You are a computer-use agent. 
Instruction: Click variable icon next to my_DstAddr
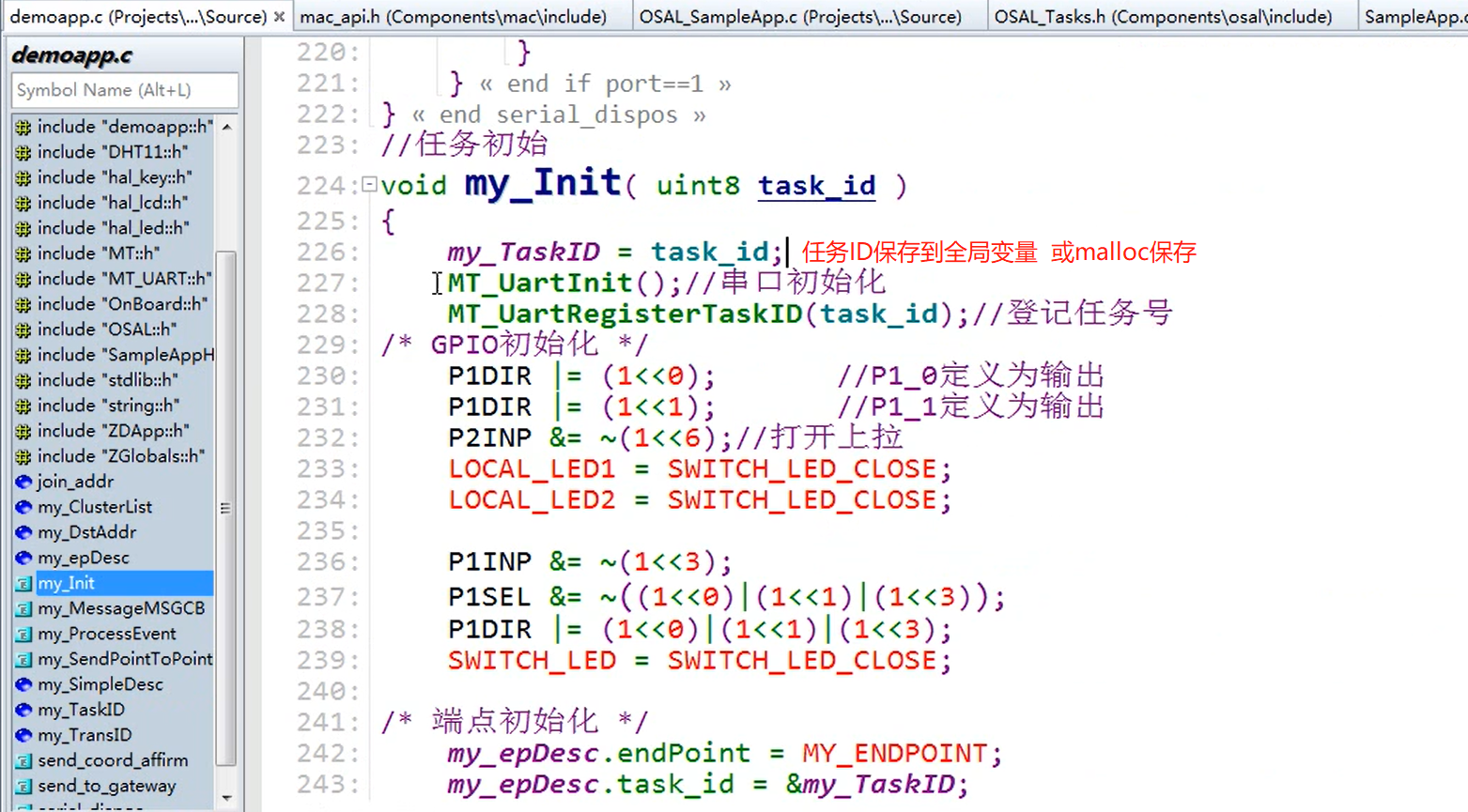coord(23,532)
